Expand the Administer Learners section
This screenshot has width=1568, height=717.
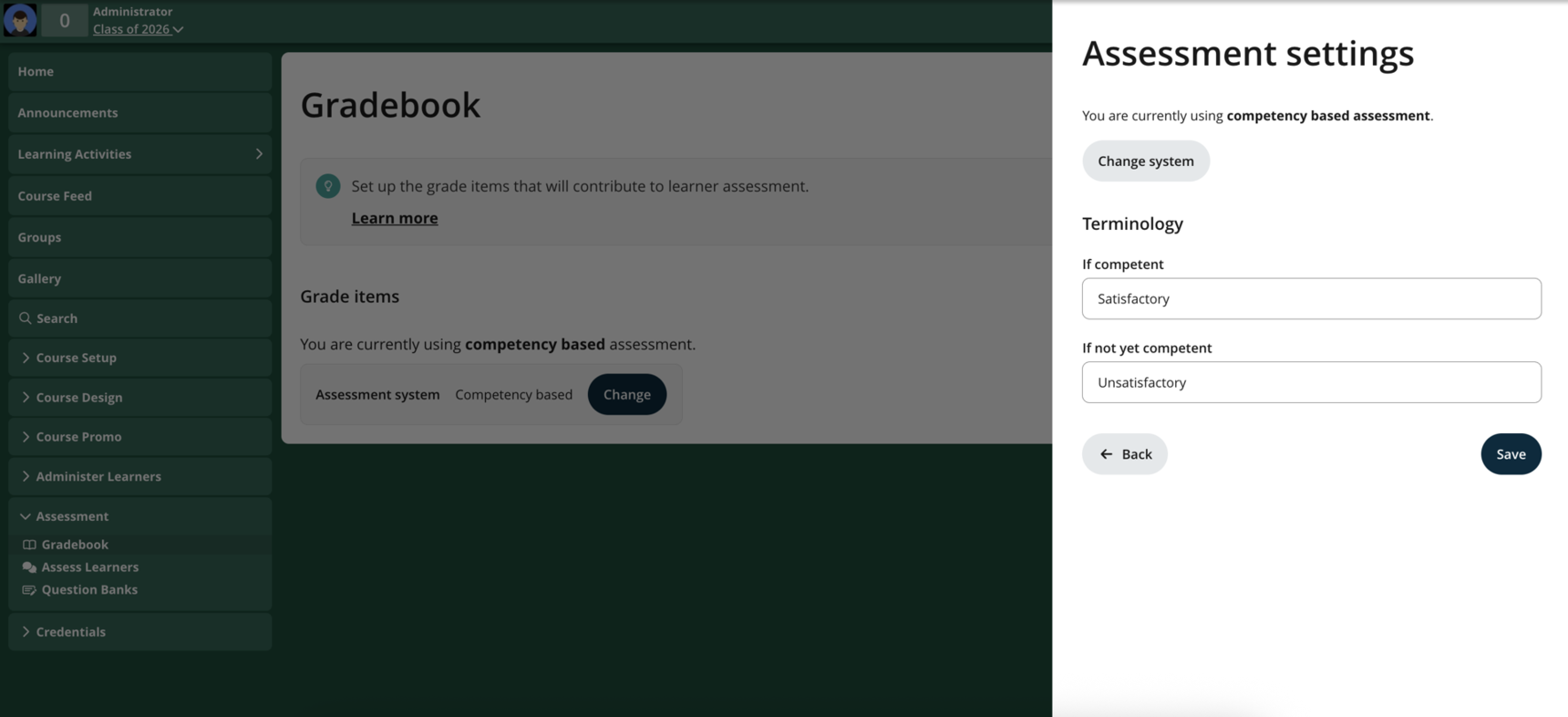pyautogui.click(x=140, y=476)
